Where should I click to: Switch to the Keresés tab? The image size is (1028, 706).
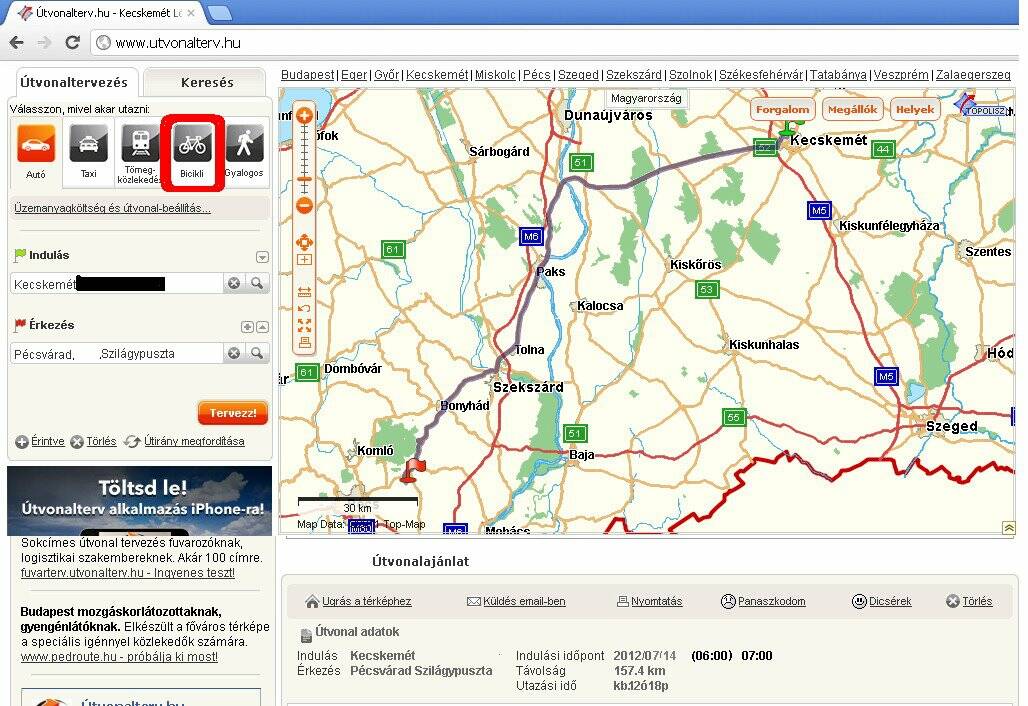point(207,83)
